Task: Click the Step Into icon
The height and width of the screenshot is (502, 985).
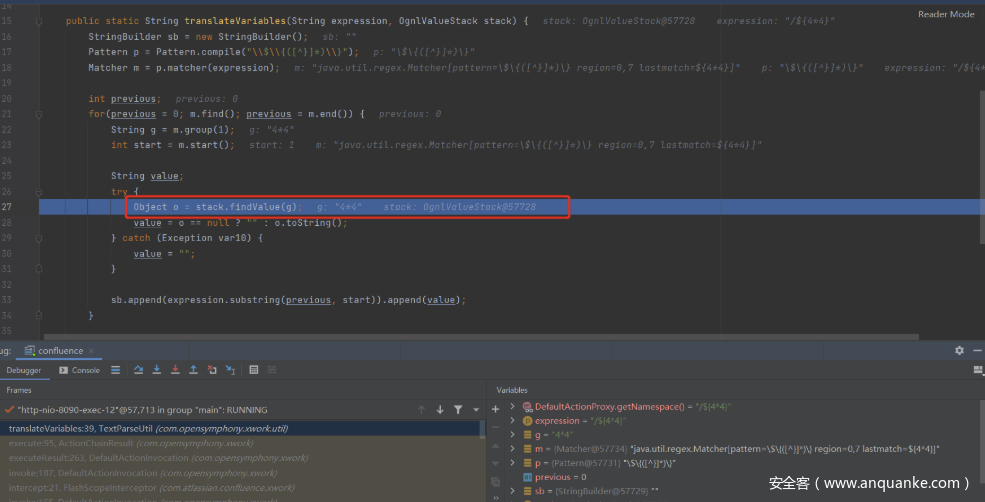Action: click(x=157, y=370)
